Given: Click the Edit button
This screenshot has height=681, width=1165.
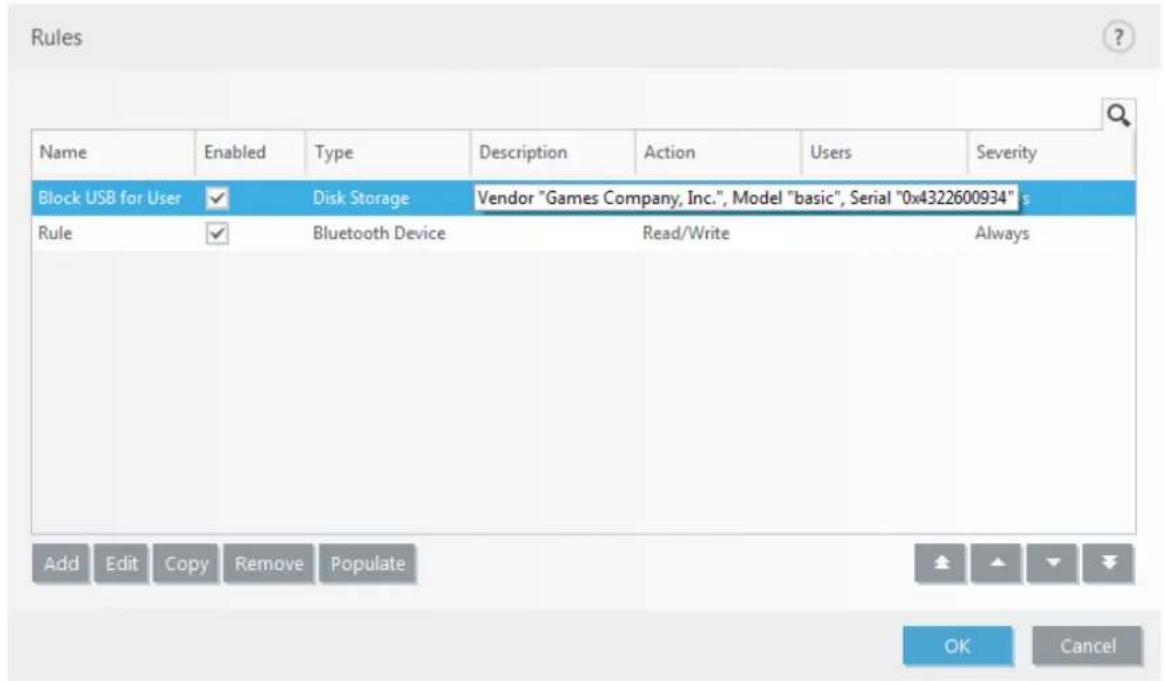Looking at the screenshot, I should [x=121, y=564].
